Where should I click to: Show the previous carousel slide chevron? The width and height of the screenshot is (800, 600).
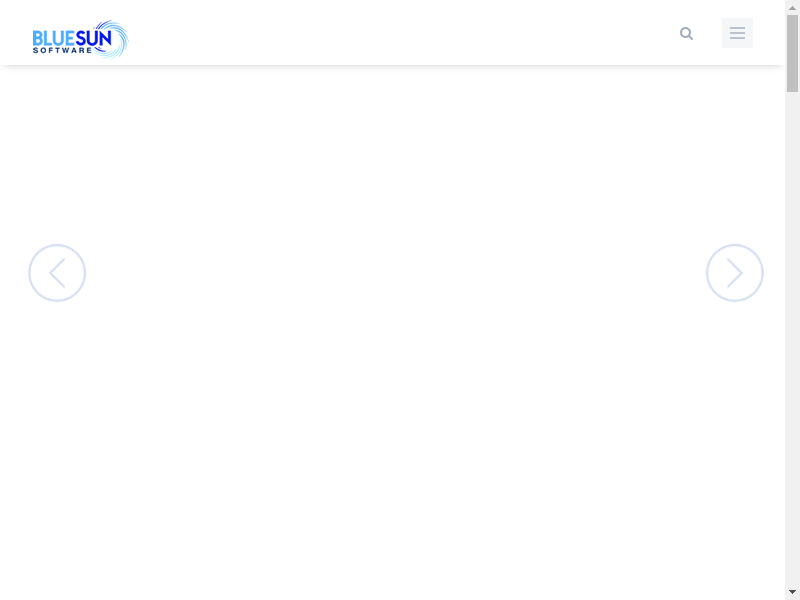click(x=57, y=273)
